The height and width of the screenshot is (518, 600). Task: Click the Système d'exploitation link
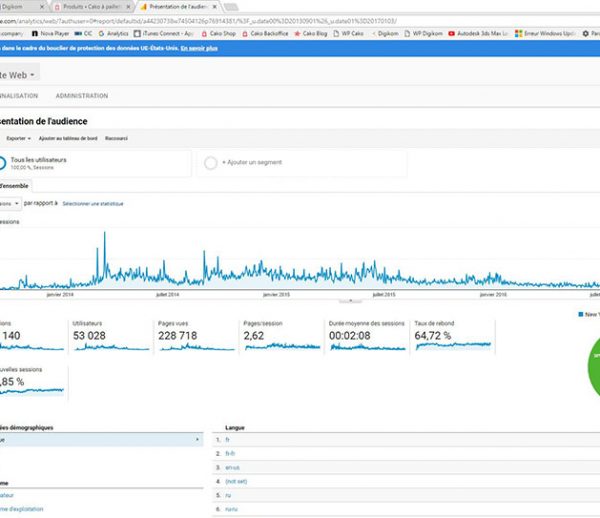pyautogui.click(x=21, y=509)
